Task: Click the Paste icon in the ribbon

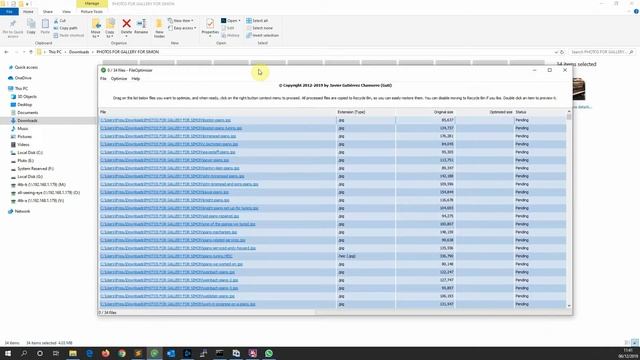Action: click(45, 23)
